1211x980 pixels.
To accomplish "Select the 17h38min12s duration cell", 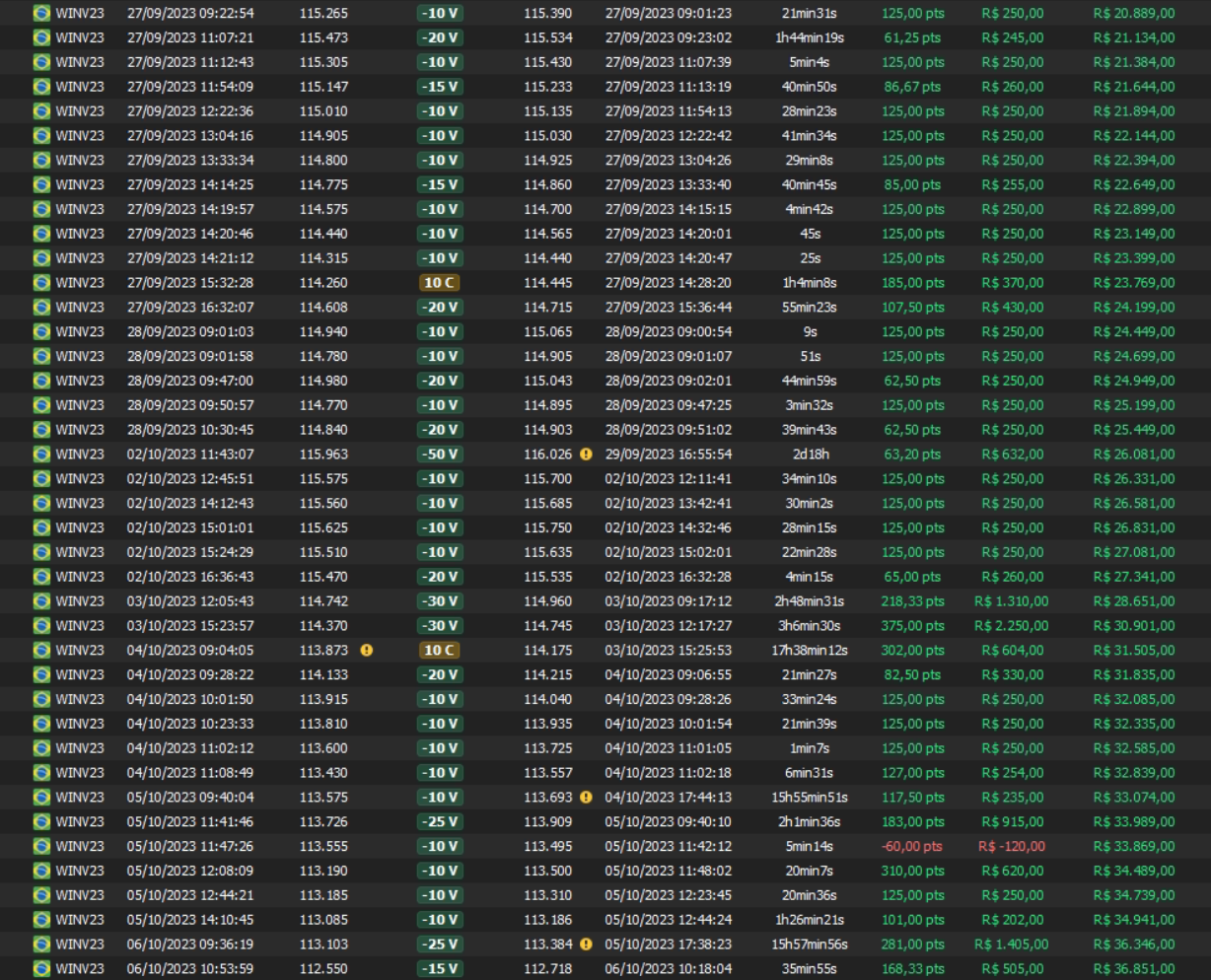I will click(x=810, y=651).
